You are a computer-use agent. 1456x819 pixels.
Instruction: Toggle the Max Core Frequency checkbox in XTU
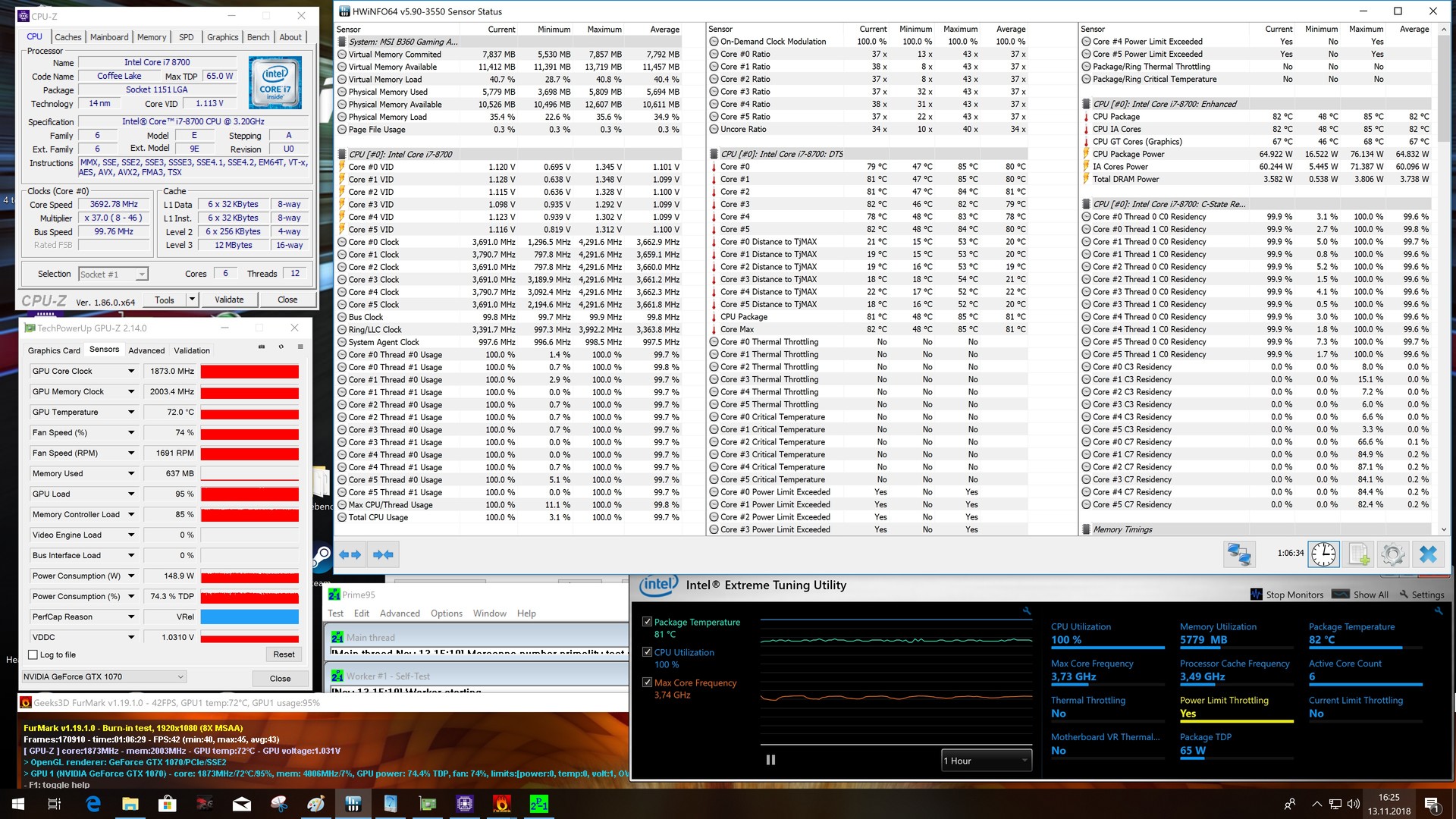click(647, 682)
